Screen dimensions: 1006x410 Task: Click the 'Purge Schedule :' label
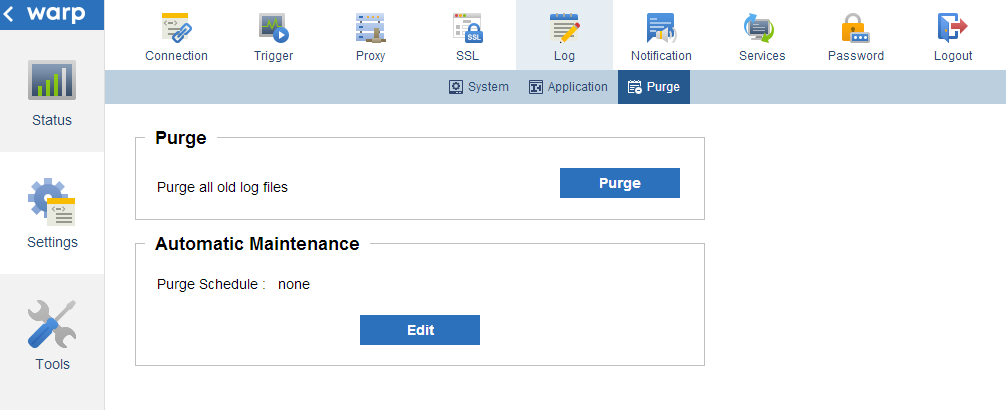point(211,284)
